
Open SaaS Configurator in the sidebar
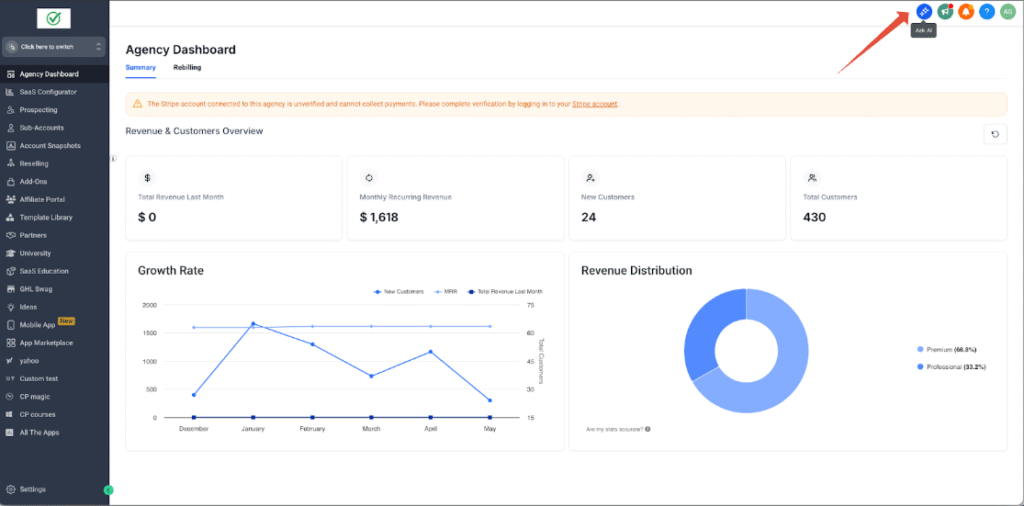[x=48, y=92]
